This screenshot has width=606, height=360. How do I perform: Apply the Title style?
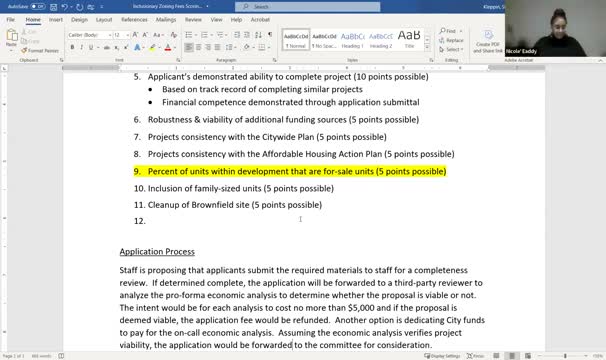click(x=409, y=39)
